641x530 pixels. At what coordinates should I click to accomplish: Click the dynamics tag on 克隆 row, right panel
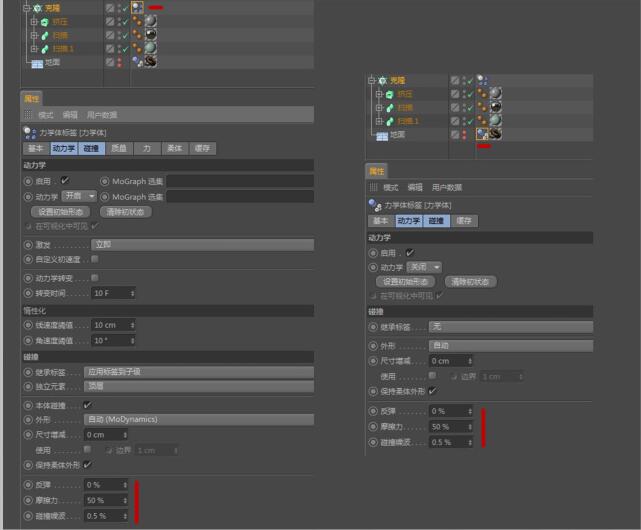pyautogui.click(x=482, y=79)
